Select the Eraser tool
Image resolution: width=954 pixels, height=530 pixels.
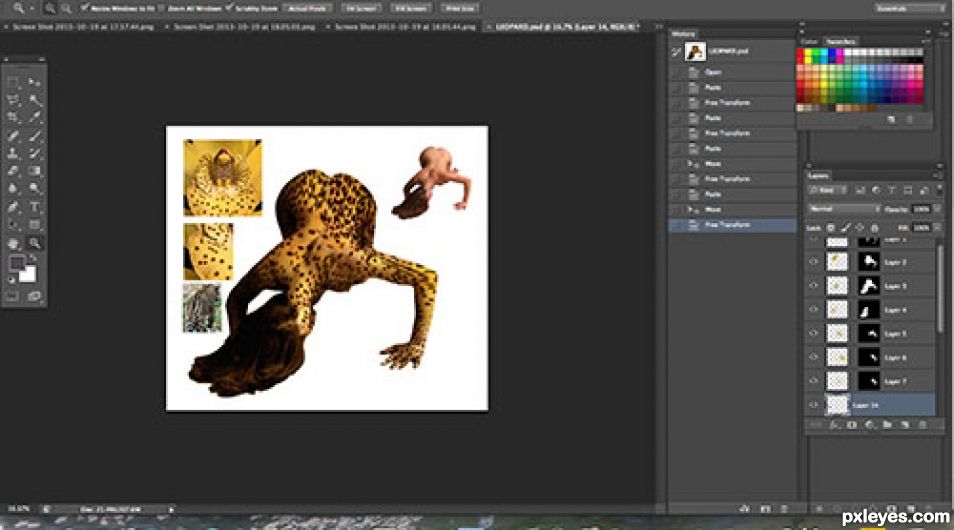[13, 171]
